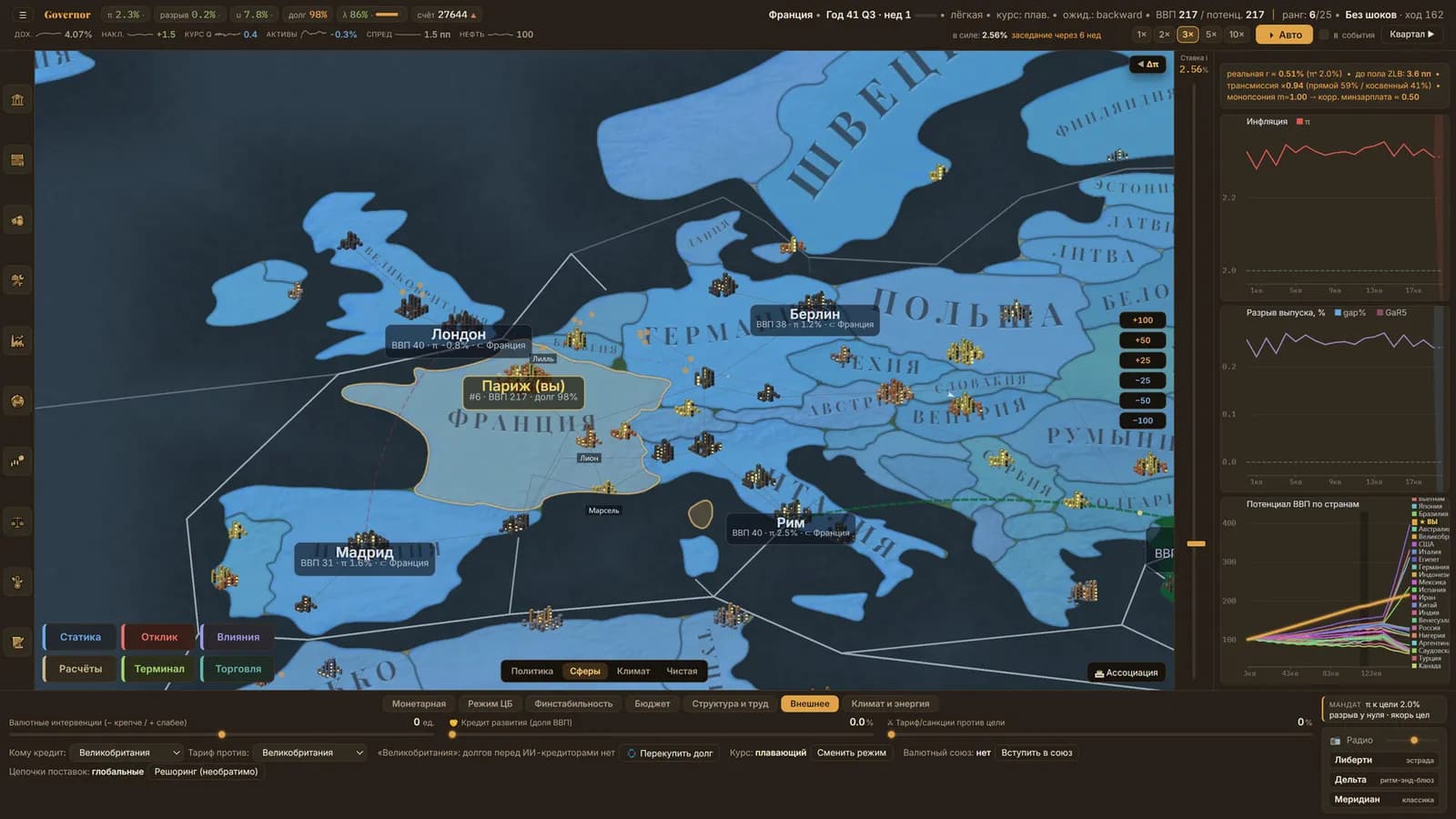Open the Структура и труд tab
The width and height of the screenshot is (1456, 819).
[x=730, y=703]
